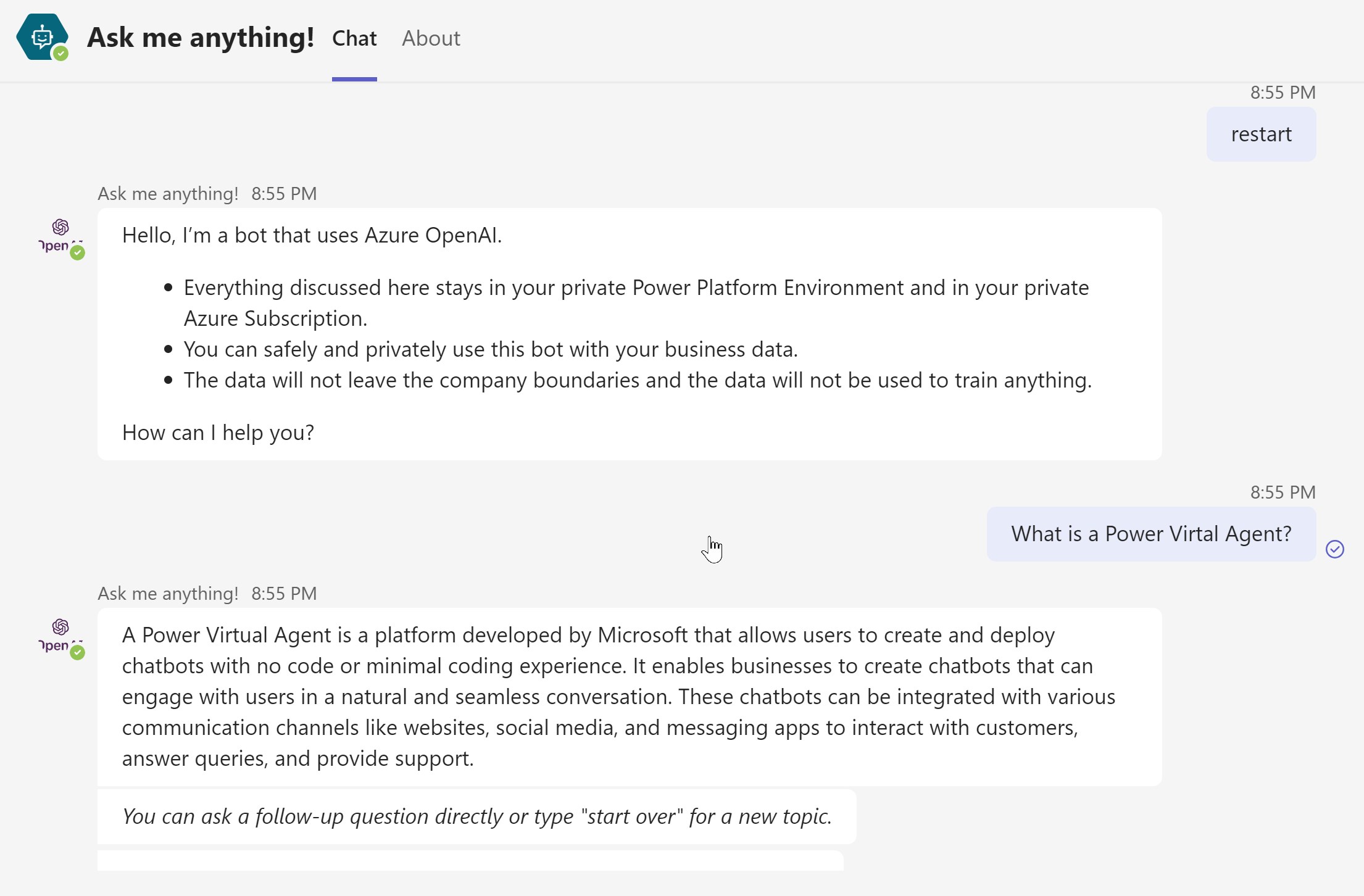Click the partially visible card at bottom
Viewport: 1364px width, 896px height.
(469, 861)
